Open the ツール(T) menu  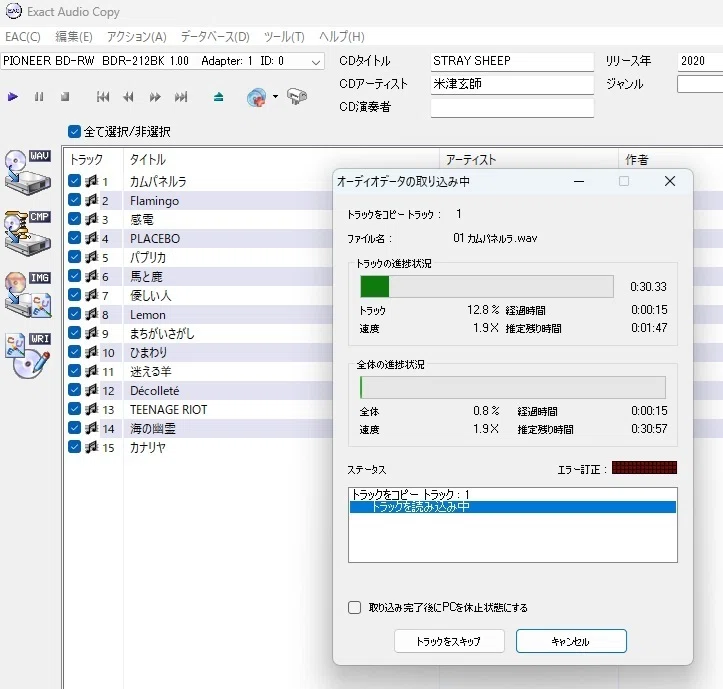click(284, 36)
